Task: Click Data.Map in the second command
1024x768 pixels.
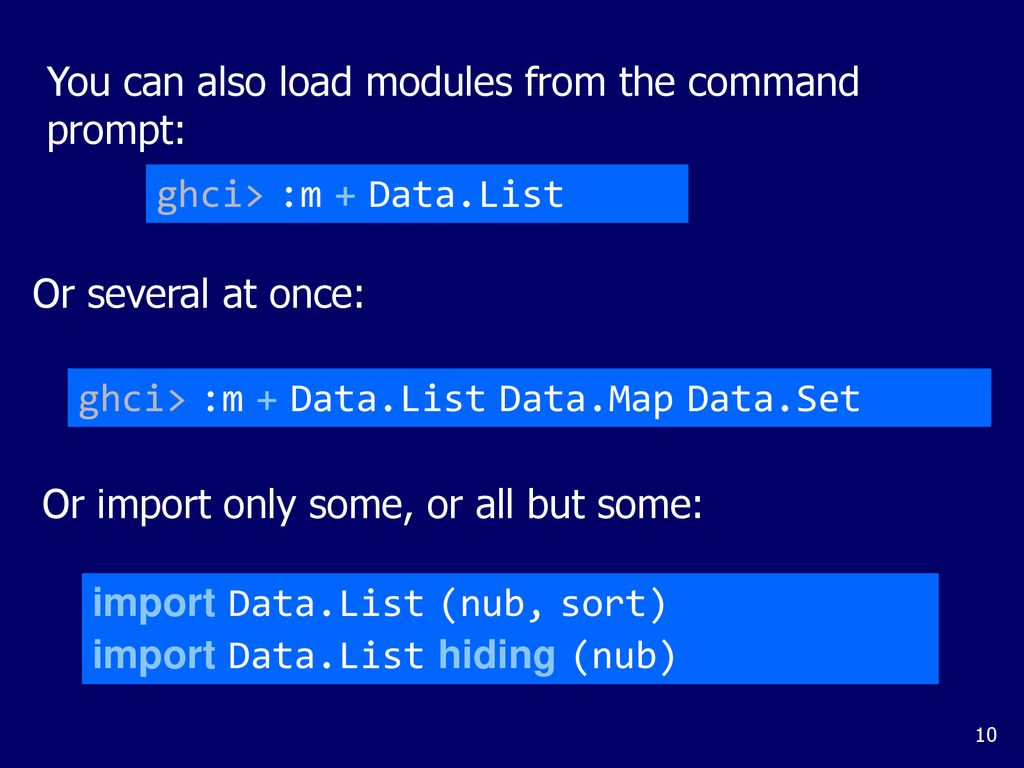Action: pyautogui.click(x=586, y=399)
